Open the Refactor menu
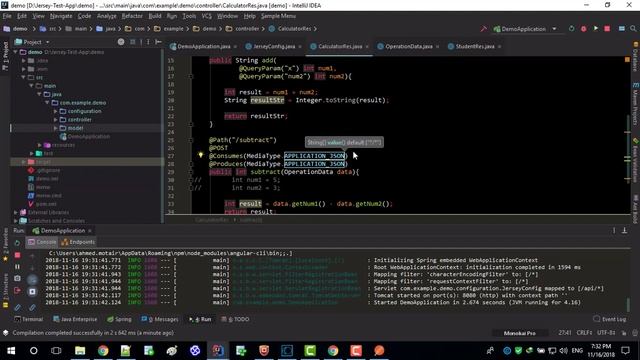Image resolution: width=640 pixels, height=360 pixels. pyautogui.click(x=132, y=16)
